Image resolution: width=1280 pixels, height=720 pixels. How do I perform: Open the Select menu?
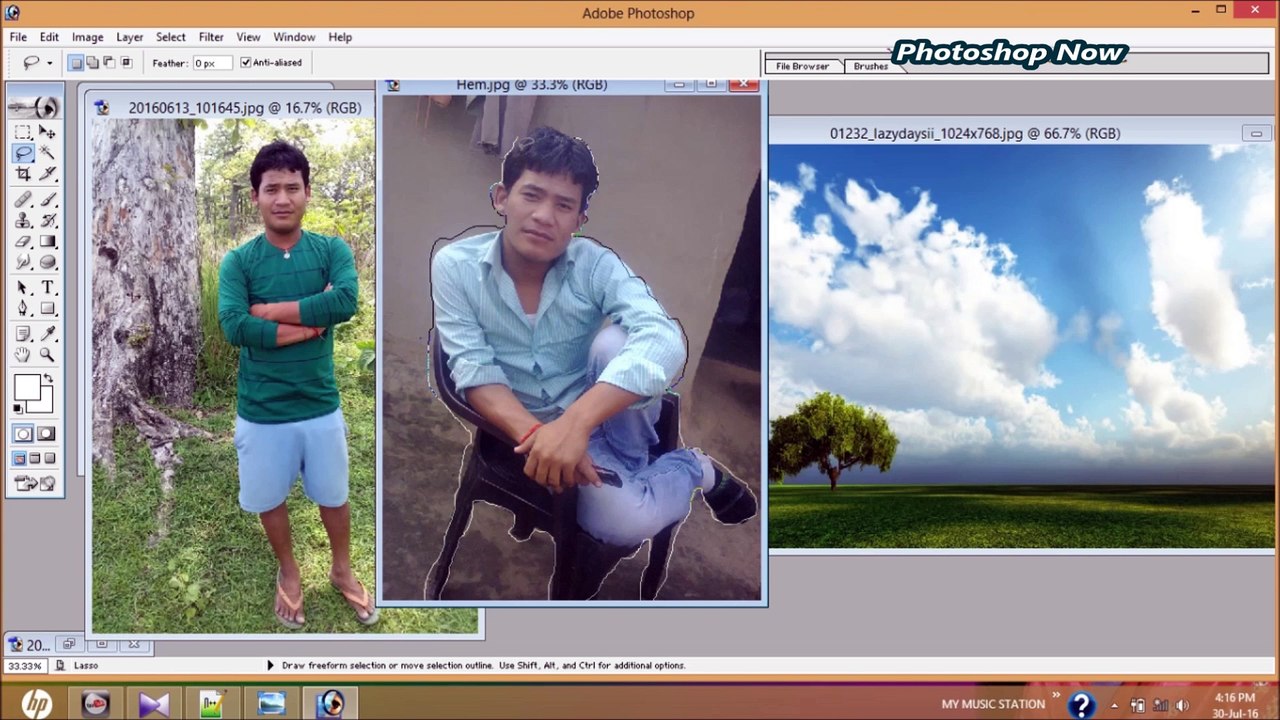pos(171,37)
